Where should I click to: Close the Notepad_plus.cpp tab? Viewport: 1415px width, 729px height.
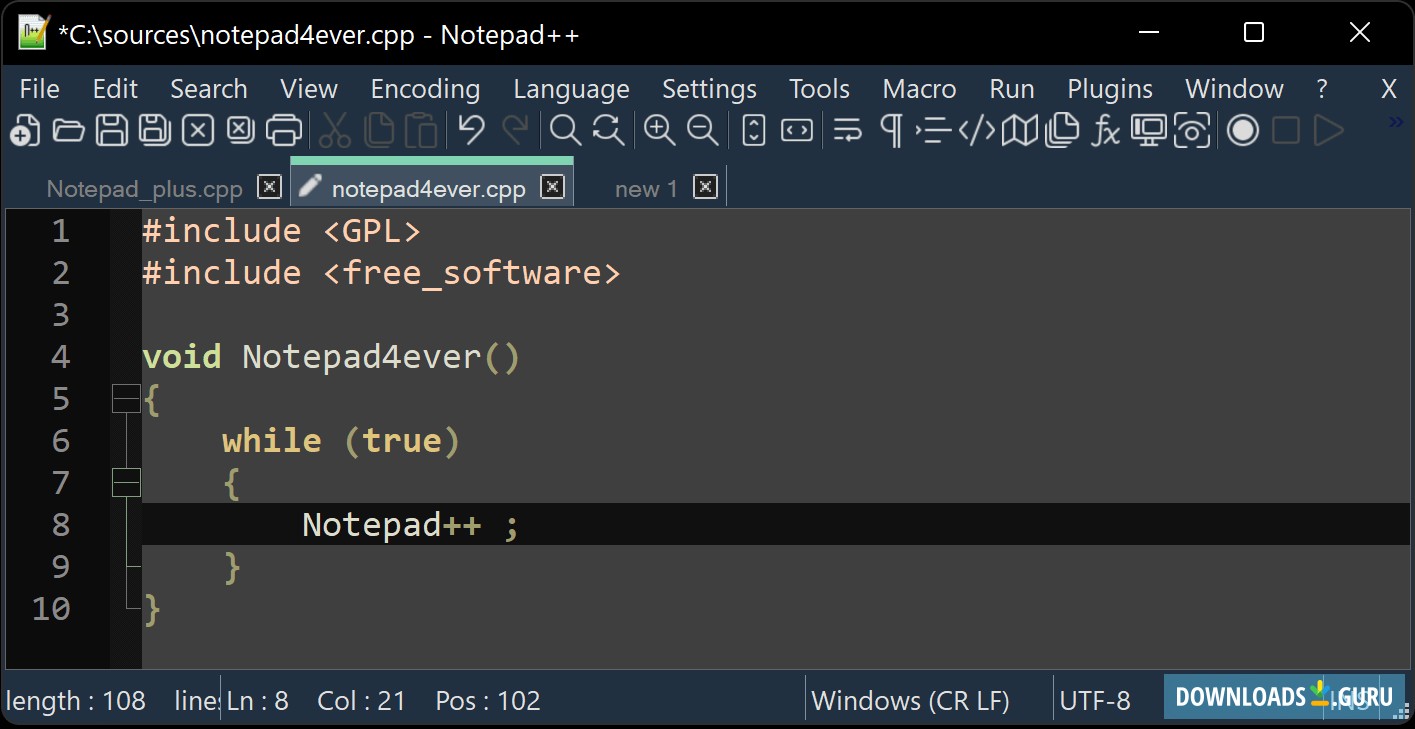pyautogui.click(x=269, y=186)
